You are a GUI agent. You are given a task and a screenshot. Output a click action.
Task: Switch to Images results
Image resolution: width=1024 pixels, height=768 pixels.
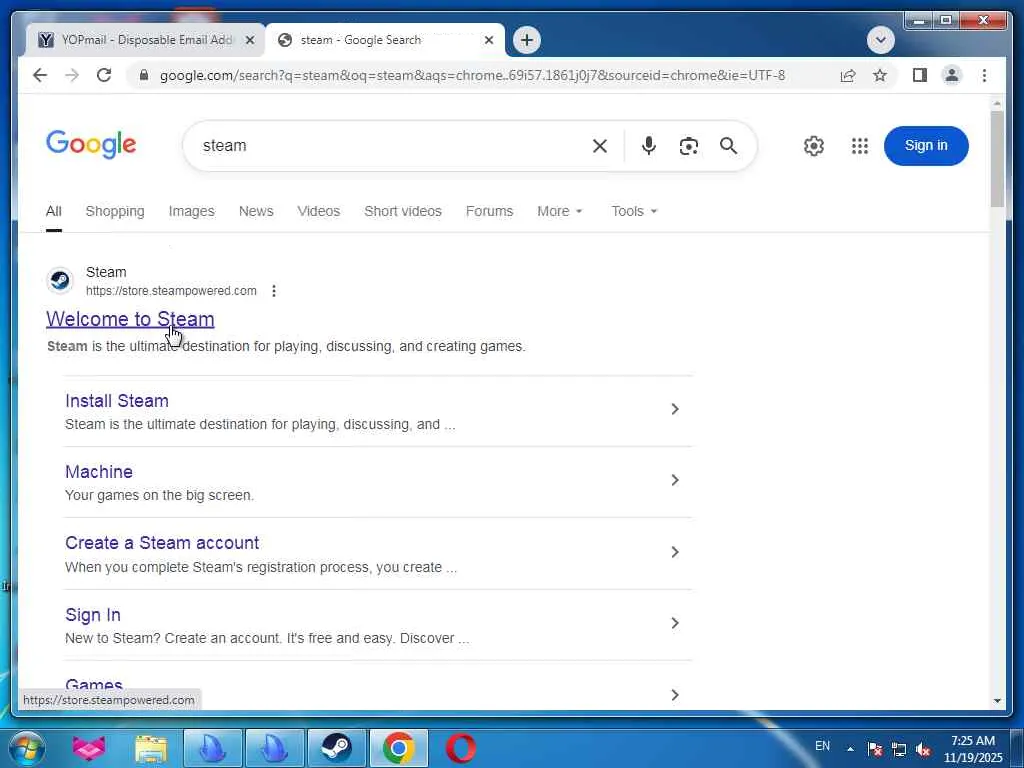pos(191,211)
